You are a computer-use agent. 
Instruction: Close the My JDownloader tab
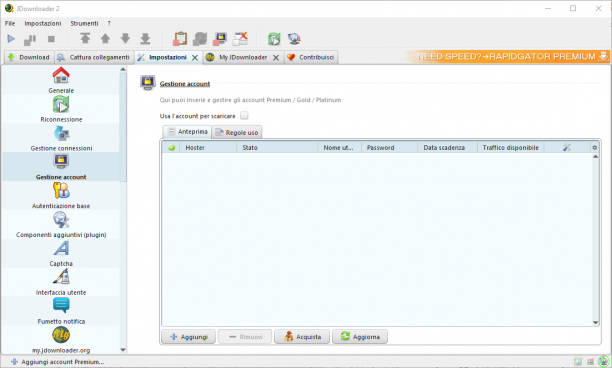point(276,58)
